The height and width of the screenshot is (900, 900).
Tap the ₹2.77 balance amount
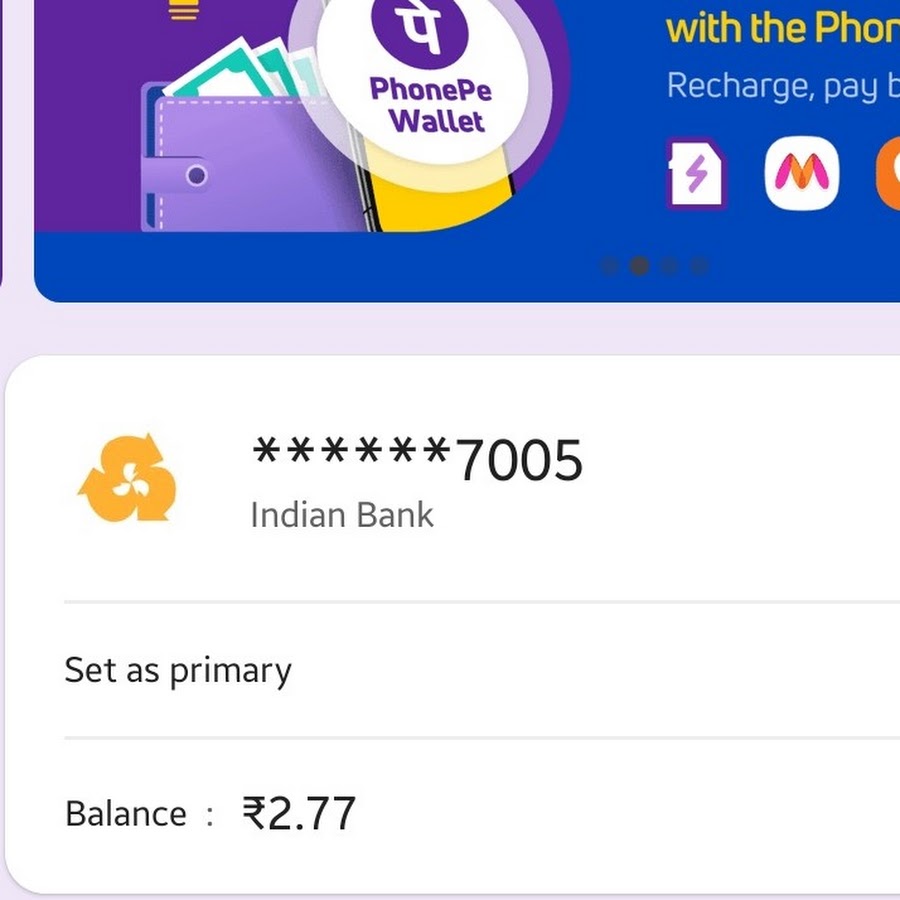point(299,813)
